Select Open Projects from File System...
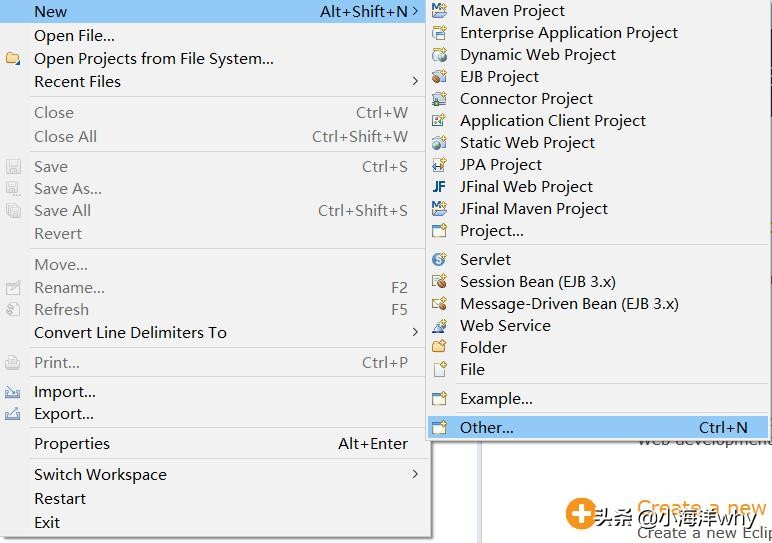This screenshot has height=543, width=772. pos(213,59)
